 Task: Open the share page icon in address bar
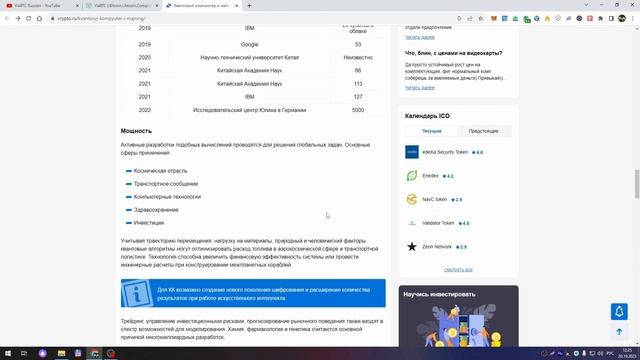470,18
